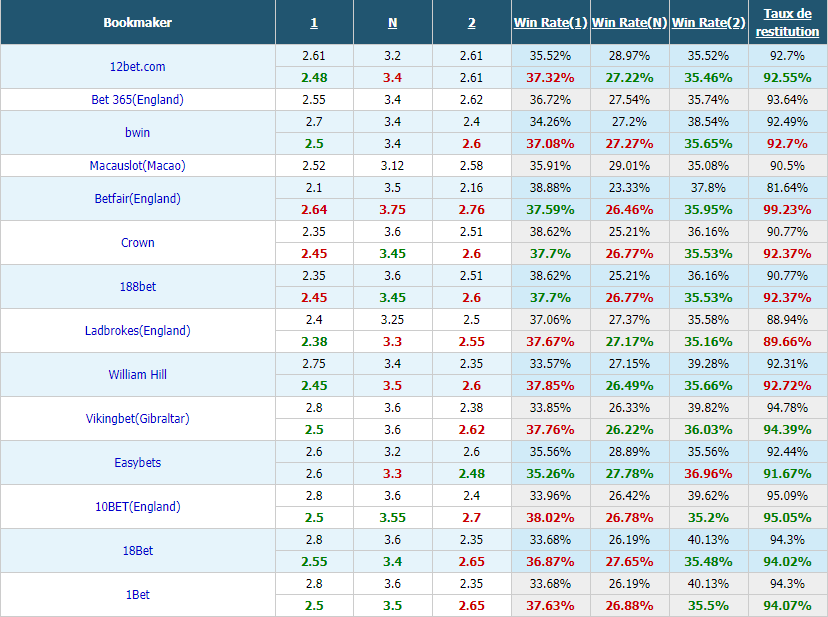The width and height of the screenshot is (828, 617).
Task: Open Ladbrokes(England) bookmaker link
Action: [x=137, y=331]
